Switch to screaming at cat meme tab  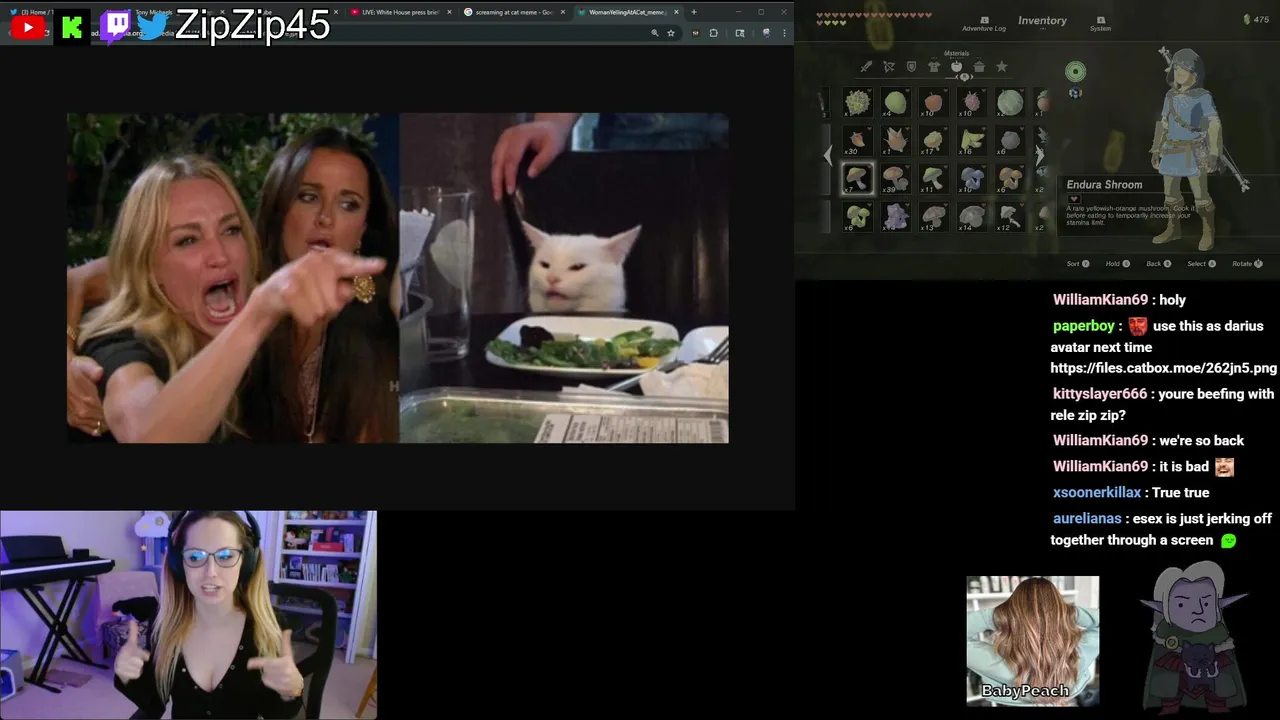(514, 12)
